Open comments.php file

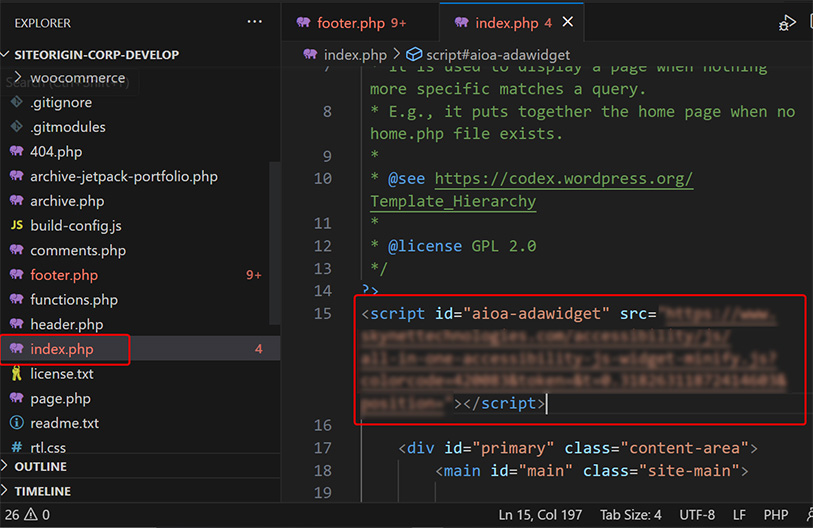[x=78, y=251]
